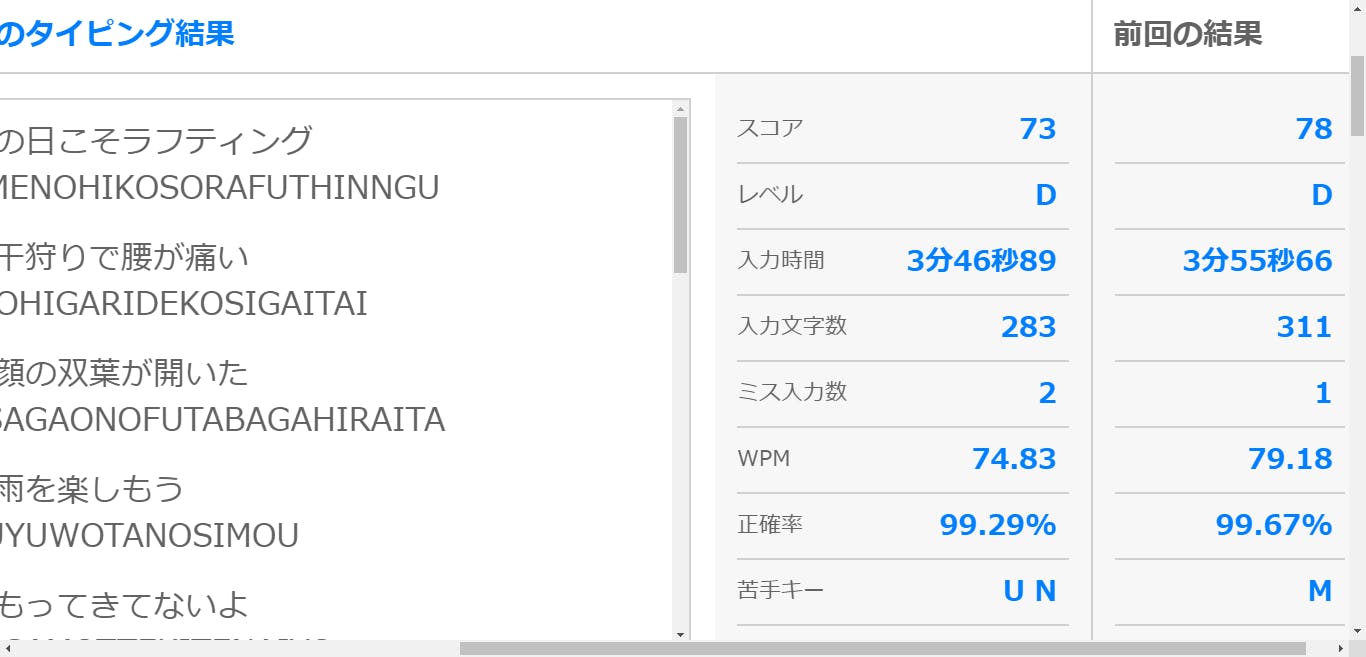Click the current WPM value 74.83

1013,459
